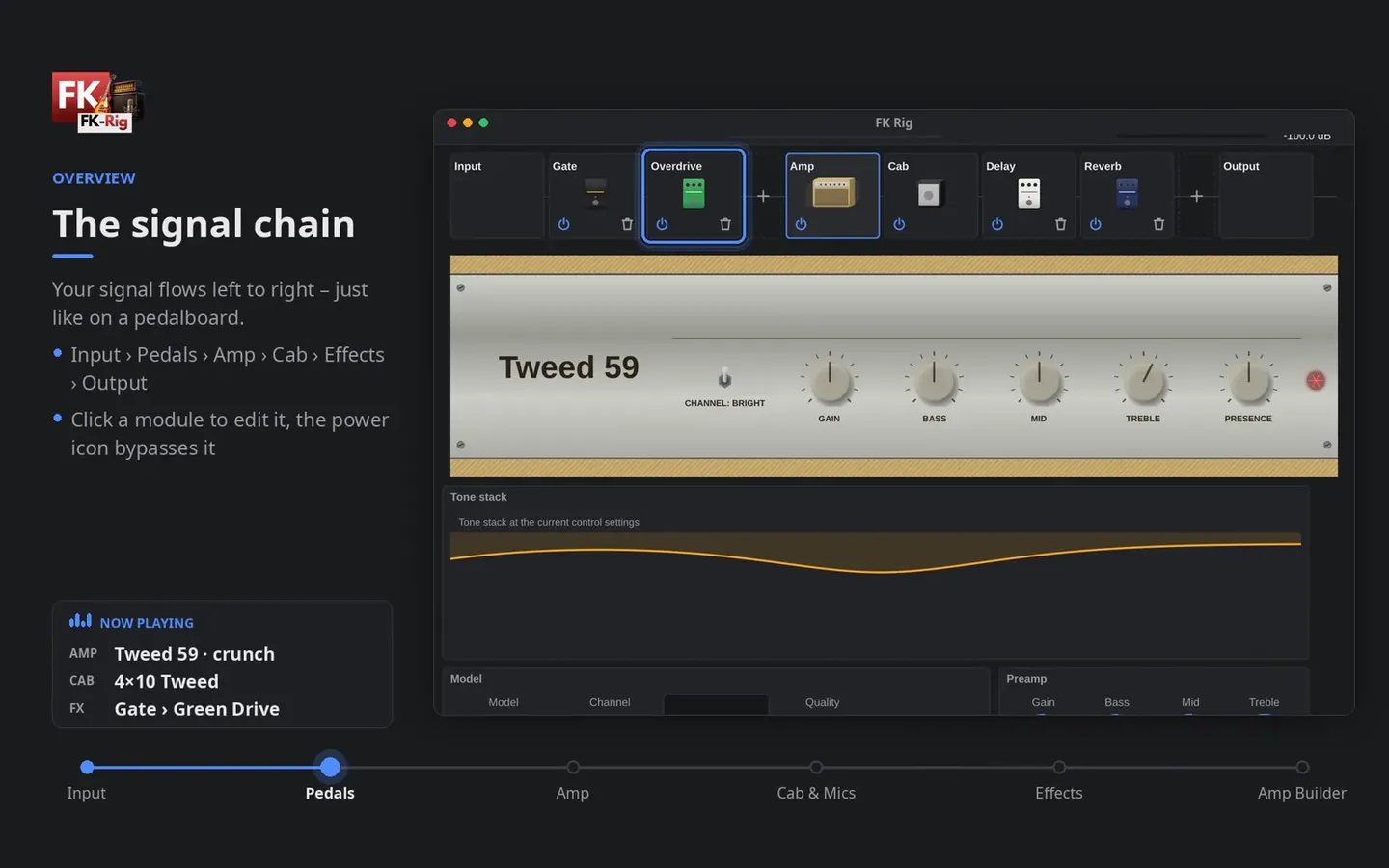The image size is (1389, 868).
Task: Click the Now Playing equalizer bars icon
Action: click(80, 621)
